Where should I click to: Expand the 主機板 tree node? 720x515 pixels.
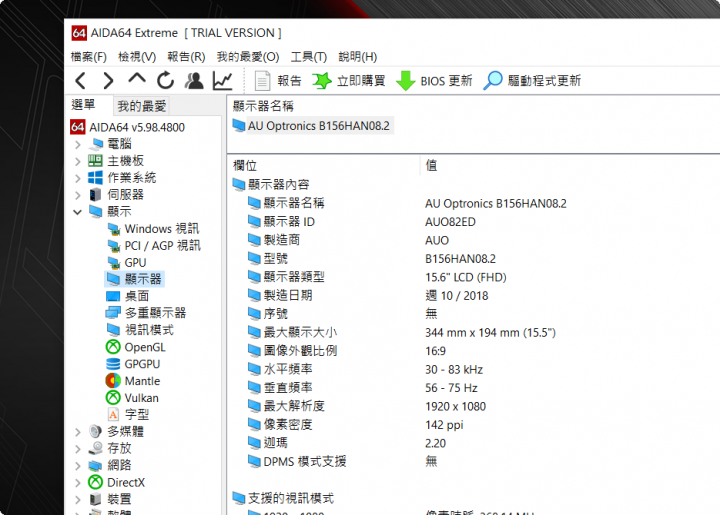click(x=78, y=162)
